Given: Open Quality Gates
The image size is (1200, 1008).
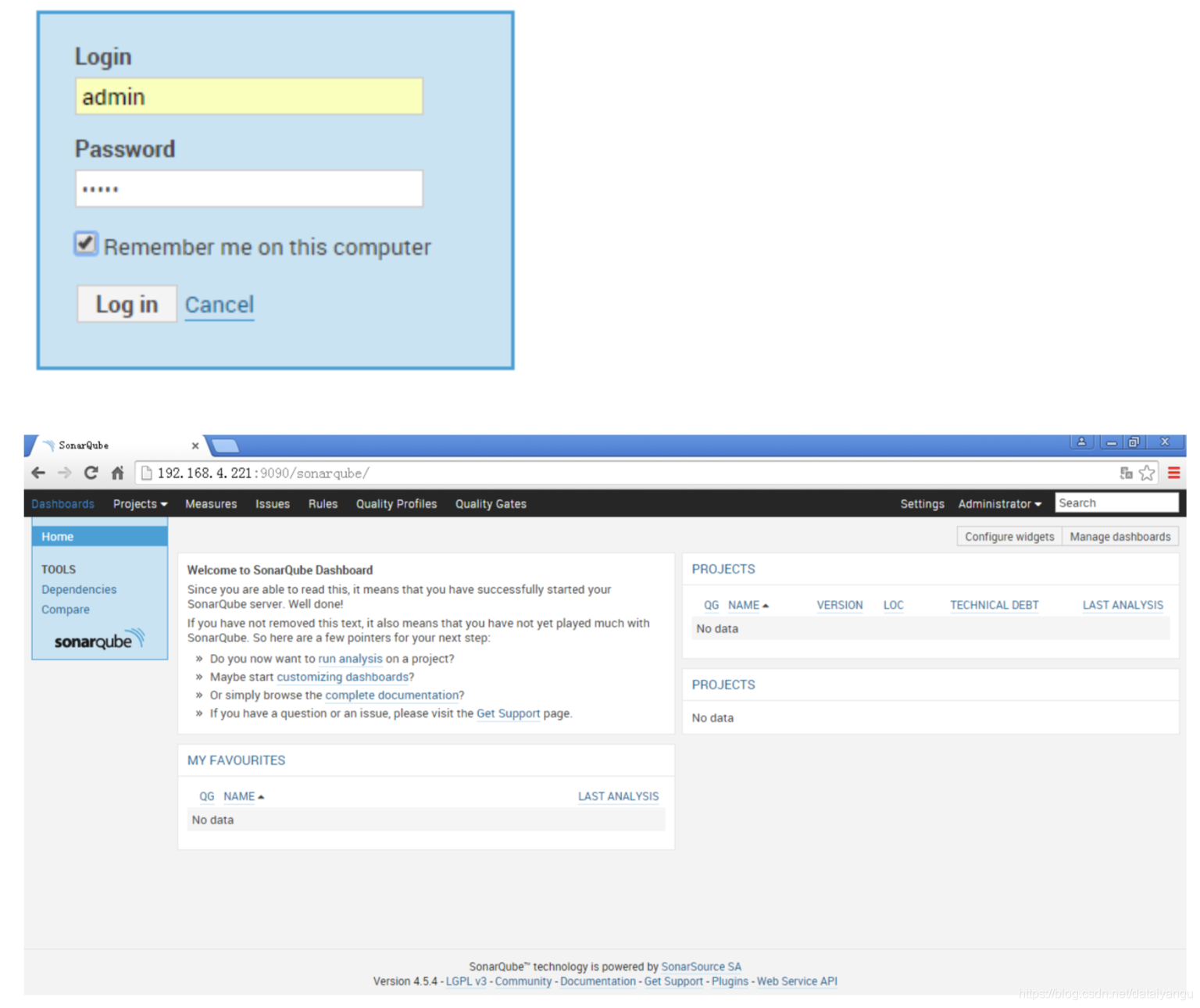Looking at the screenshot, I should tap(491, 504).
